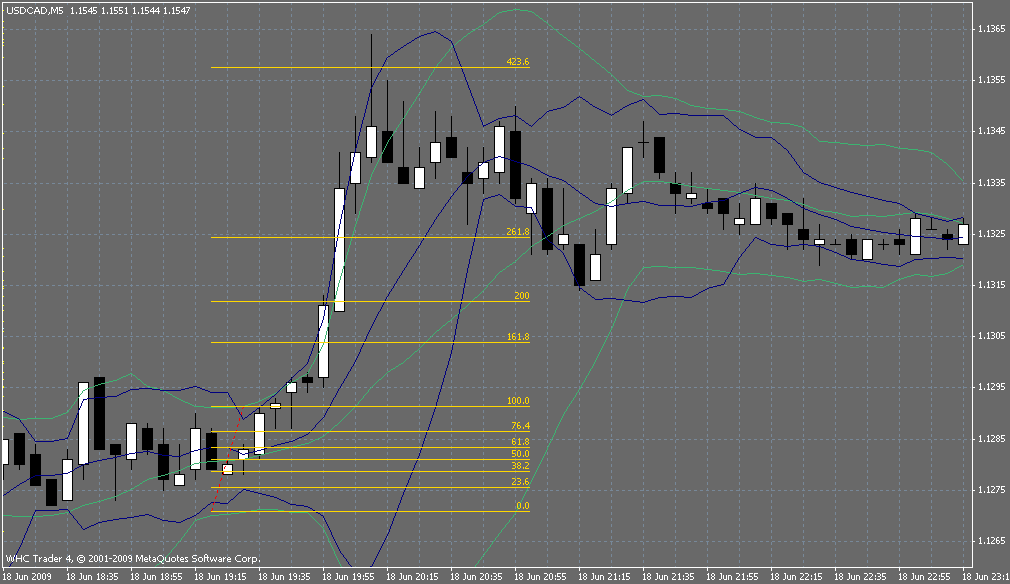
Task: Select the 423.6 Fibonacci level label
Action: click(x=518, y=62)
